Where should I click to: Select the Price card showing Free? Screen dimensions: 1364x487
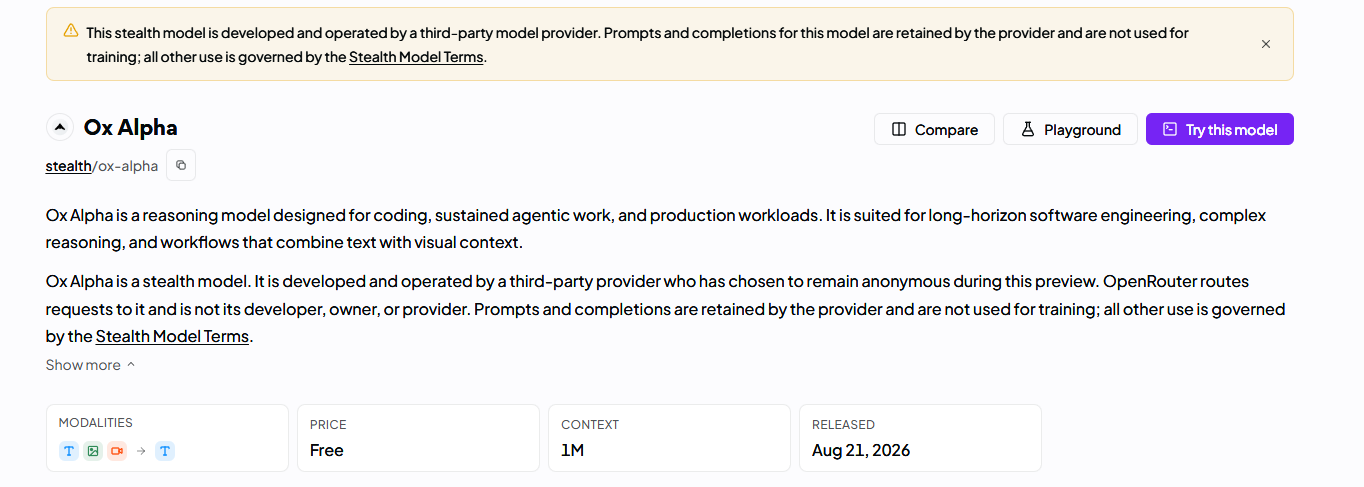[x=414, y=438]
